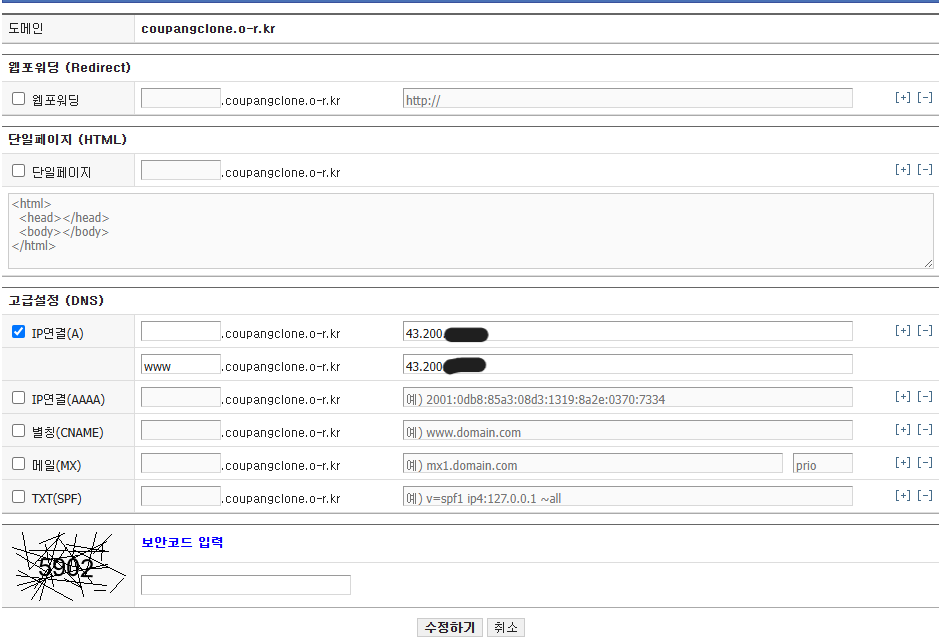Tick the 메일(MX) checkbox
This screenshot has height=641, width=939.
click(19, 464)
